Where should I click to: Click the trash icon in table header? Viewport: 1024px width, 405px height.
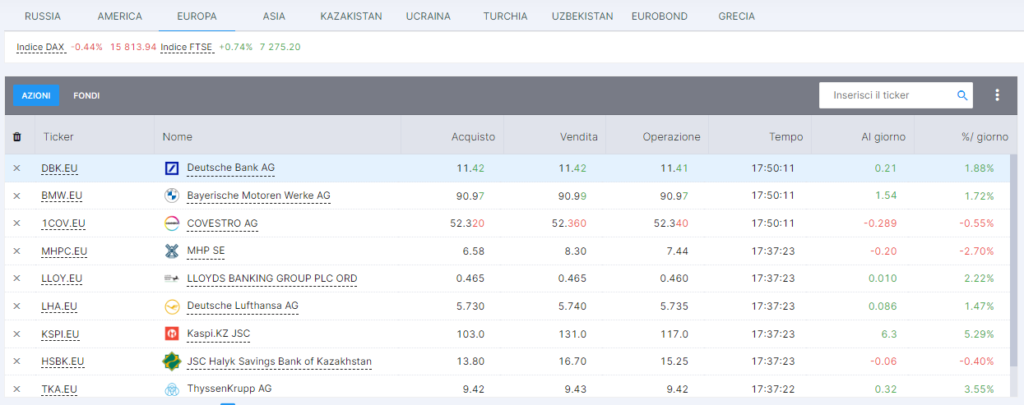pyautogui.click(x=17, y=137)
